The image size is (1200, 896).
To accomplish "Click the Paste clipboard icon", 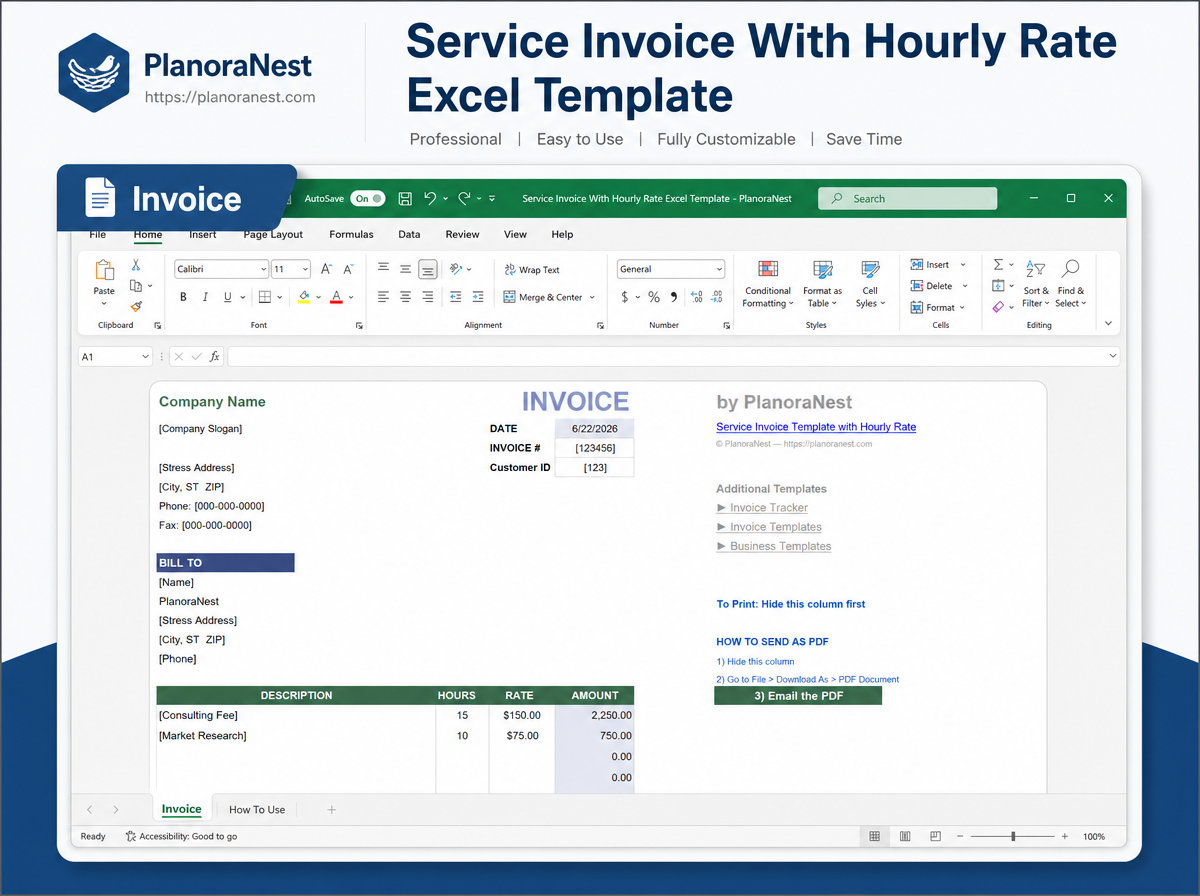I will point(104,270).
